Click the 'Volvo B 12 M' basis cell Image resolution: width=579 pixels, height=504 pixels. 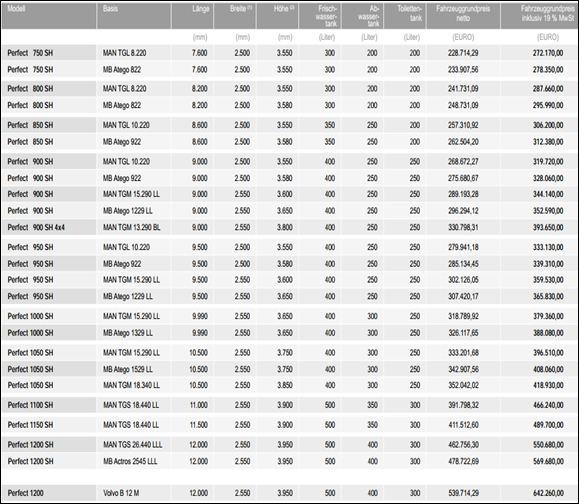coord(121,493)
